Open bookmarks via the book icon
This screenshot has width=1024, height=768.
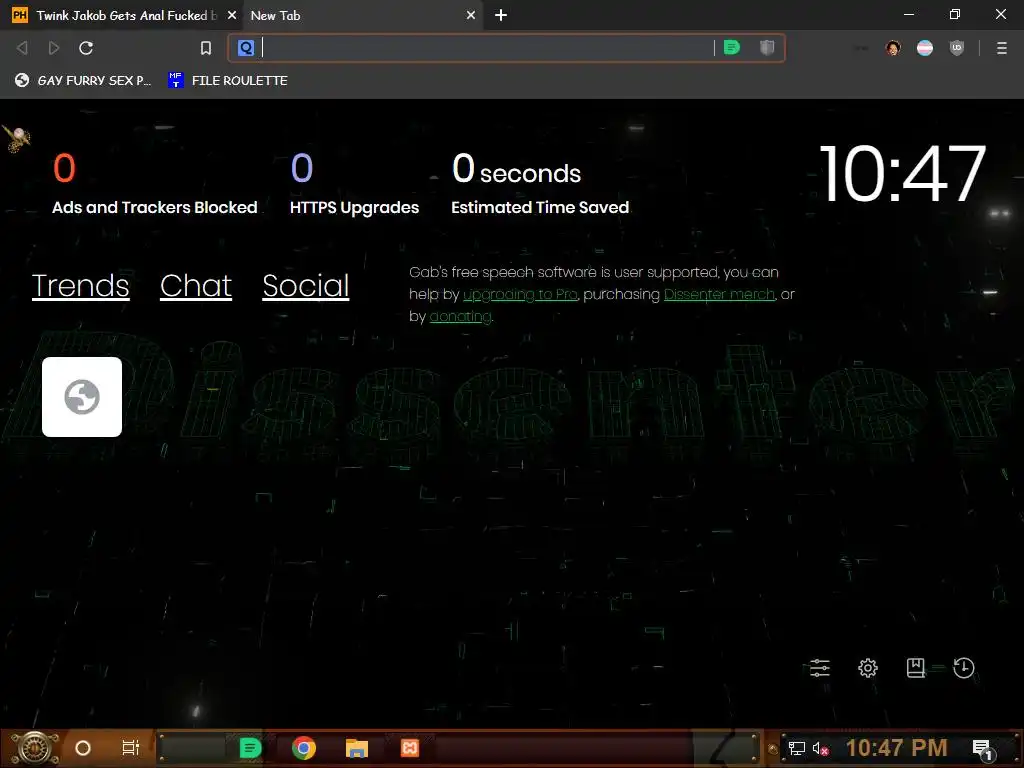click(916, 667)
